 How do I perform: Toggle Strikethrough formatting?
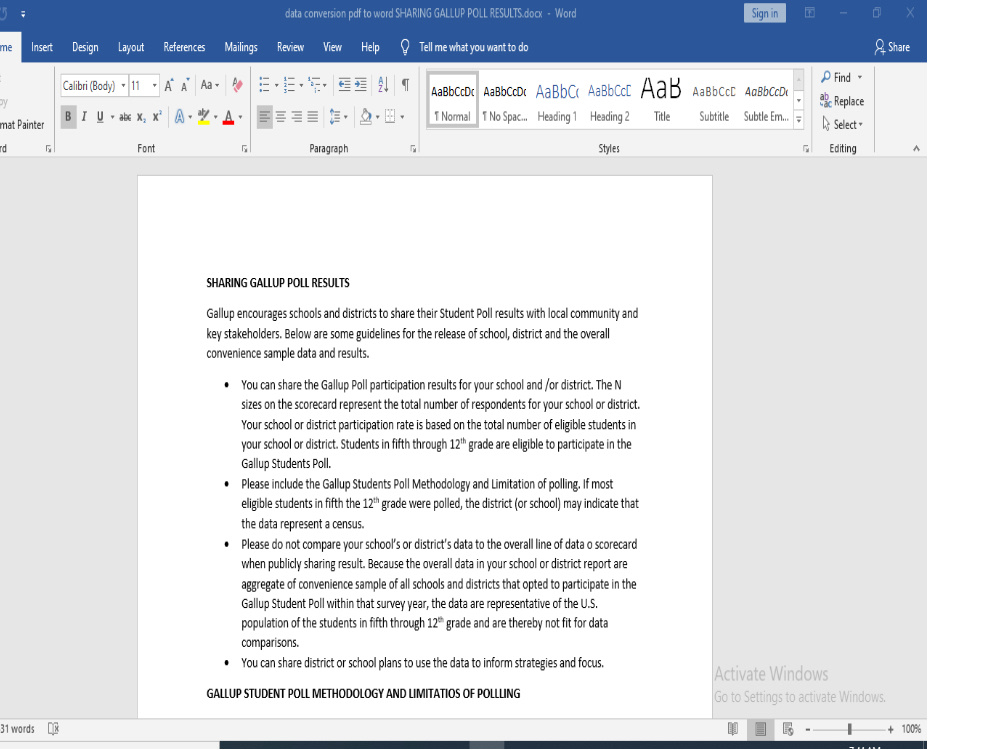point(125,117)
